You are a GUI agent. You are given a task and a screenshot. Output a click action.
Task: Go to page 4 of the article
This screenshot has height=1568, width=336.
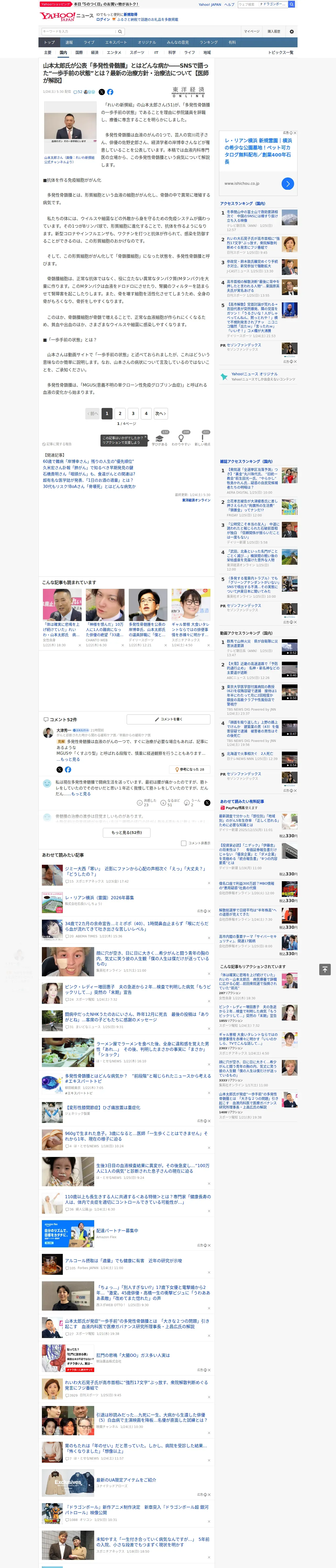tap(146, 413)
